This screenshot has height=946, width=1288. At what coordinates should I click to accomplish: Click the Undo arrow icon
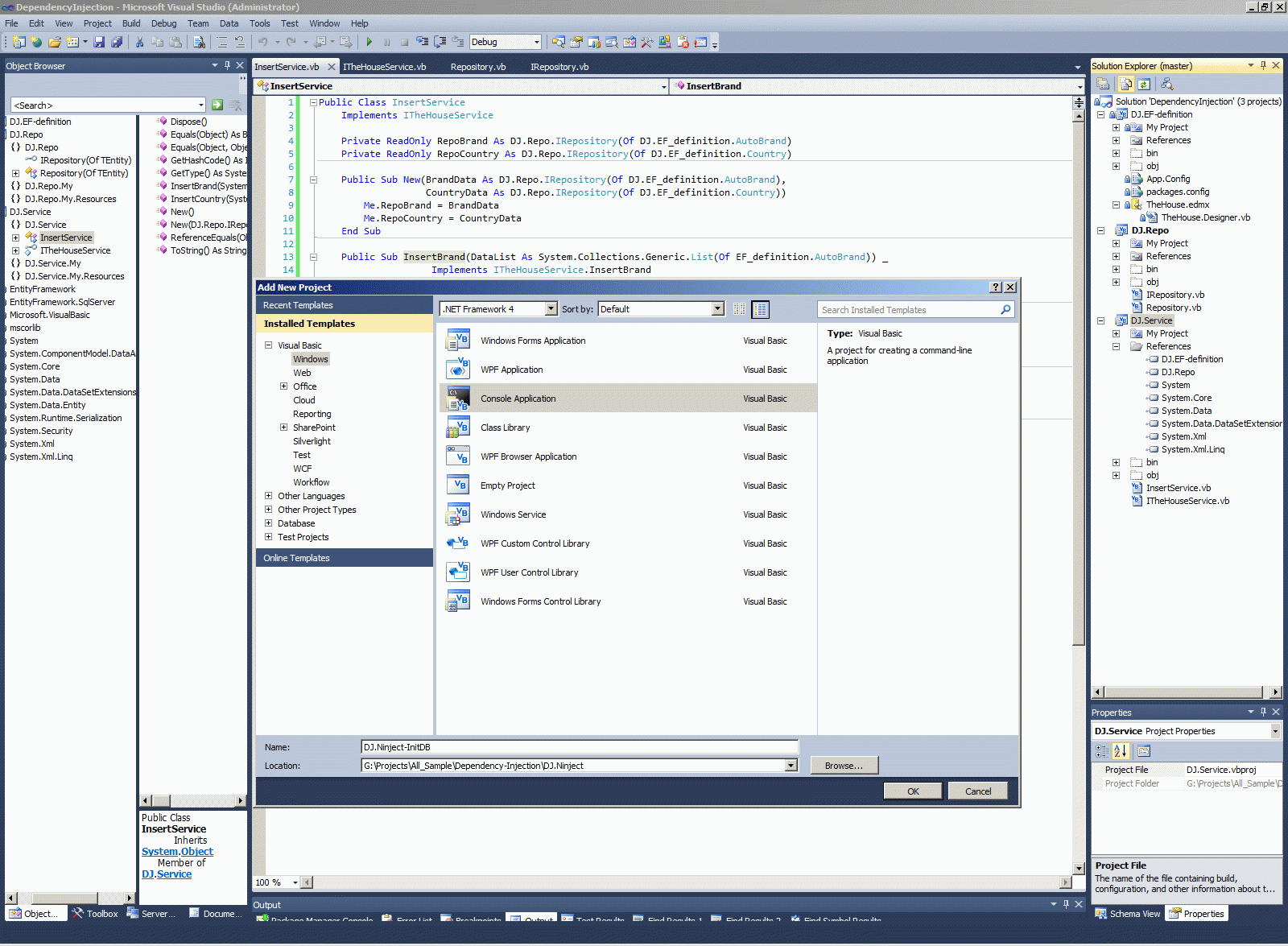[x=262, y=42]
